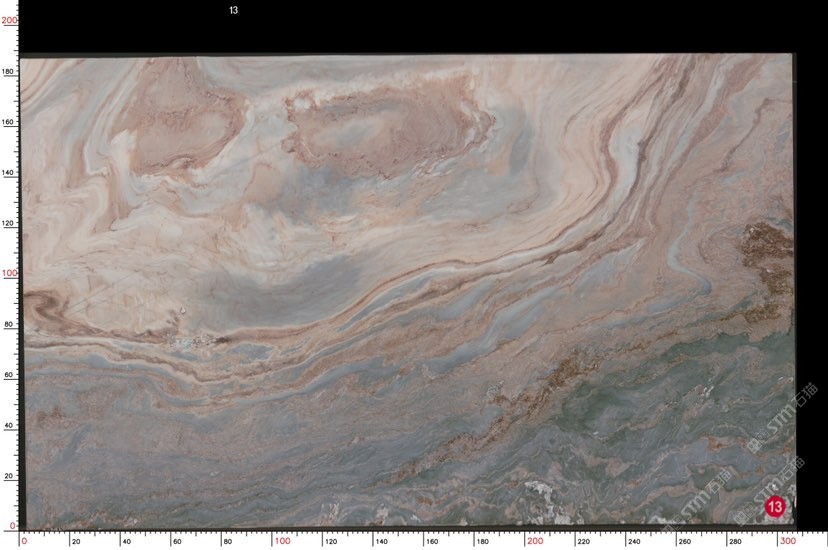This screenshot has width=828, height=550.
Task: Click the 180 mark on vertical ruler
Action: (9, 71)
